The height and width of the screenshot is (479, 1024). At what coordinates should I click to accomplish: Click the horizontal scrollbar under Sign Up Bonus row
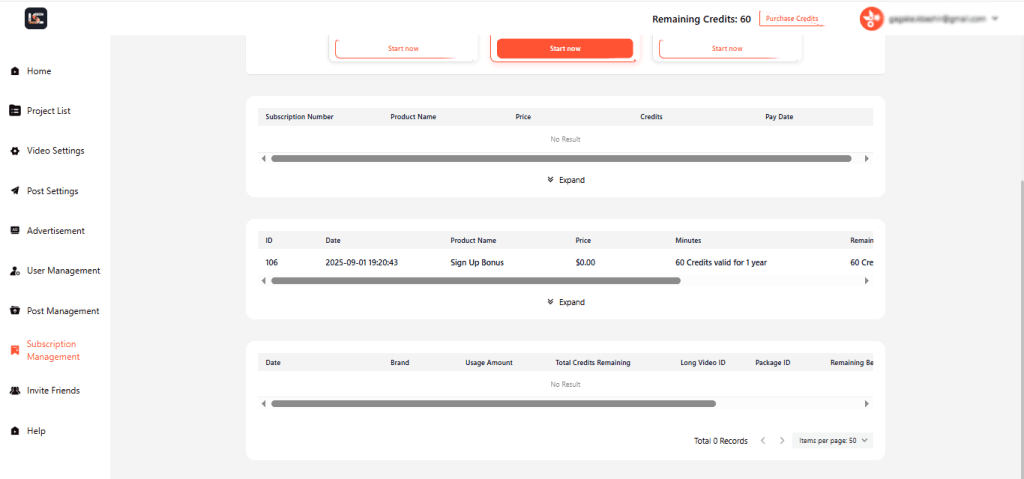click(x=475, y=281)
